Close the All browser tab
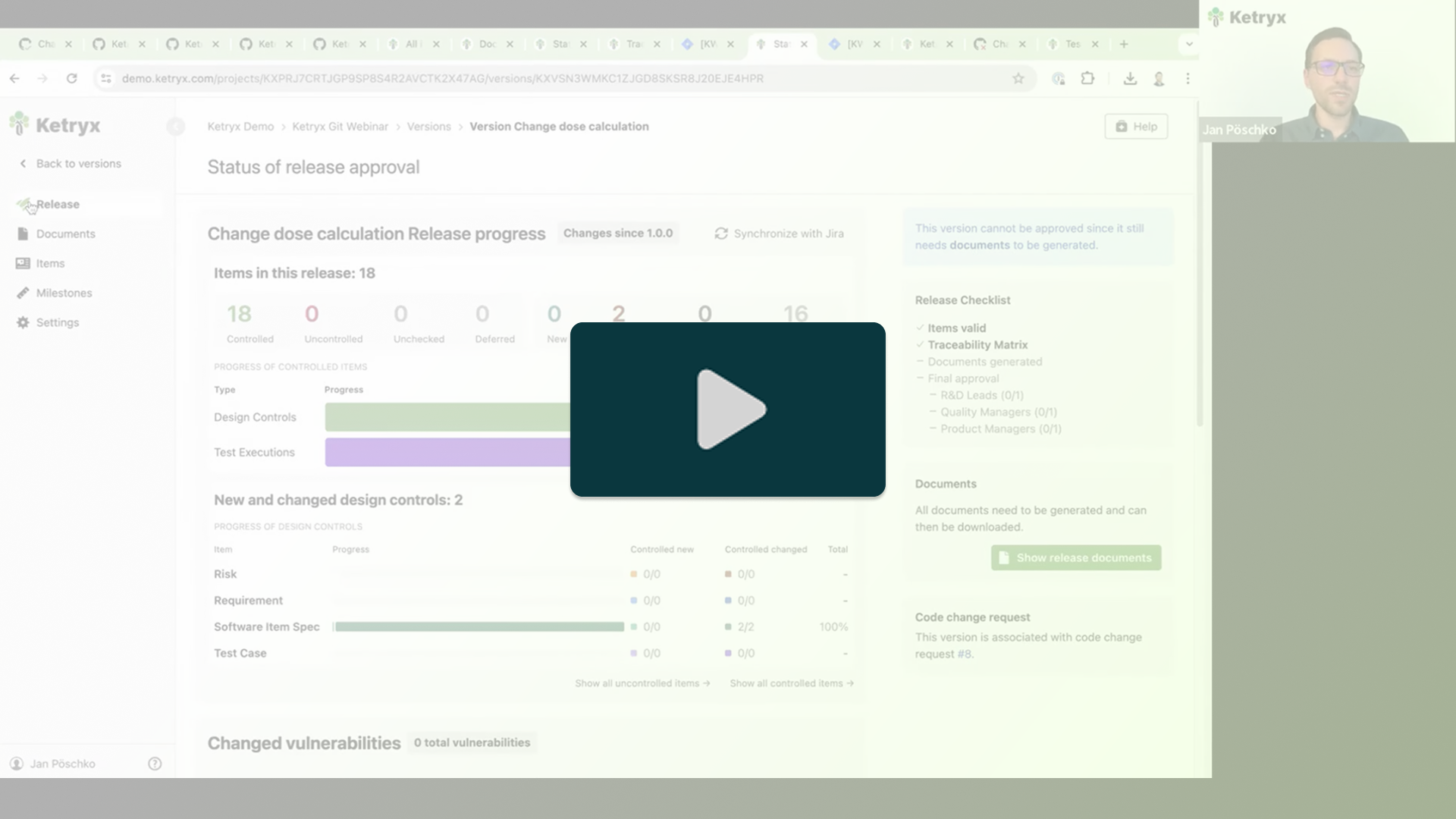1456x819 pixels. [x=436, y=44]
